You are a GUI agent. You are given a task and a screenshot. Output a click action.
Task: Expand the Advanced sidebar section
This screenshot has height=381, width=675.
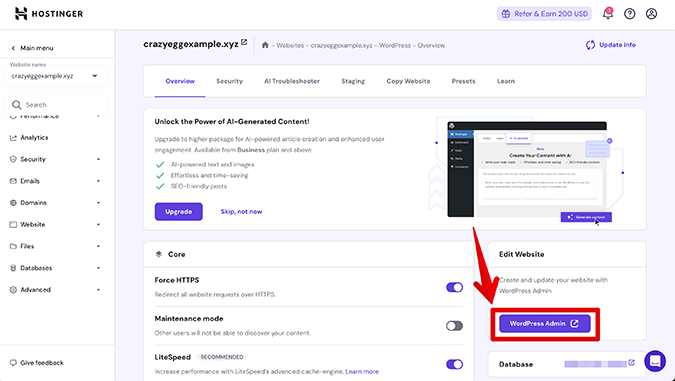pyautogui.click(x=99, y=290)
